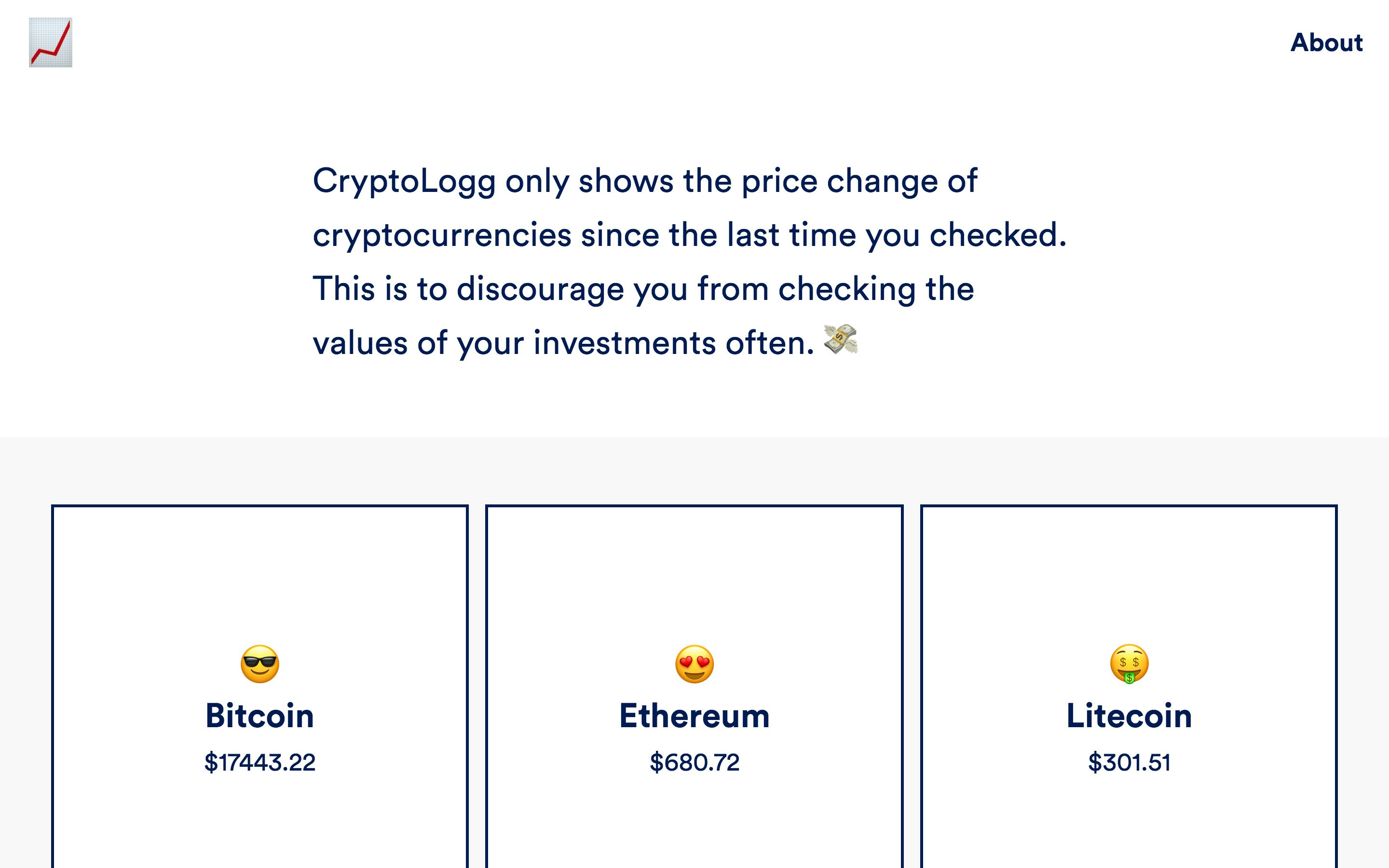Image resolution: width=1389 pixels, height=868 pixels.
Task: Click the Litecoin price $301.51
Action: click(x=1130, y=762)
